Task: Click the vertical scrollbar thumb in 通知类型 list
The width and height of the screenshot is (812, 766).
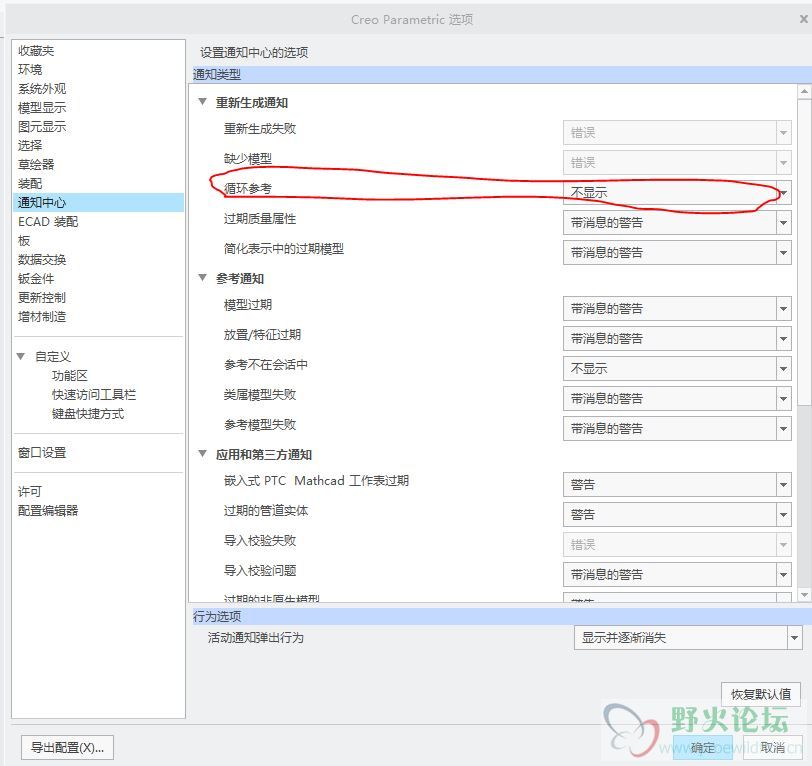Action: (804, 251)
